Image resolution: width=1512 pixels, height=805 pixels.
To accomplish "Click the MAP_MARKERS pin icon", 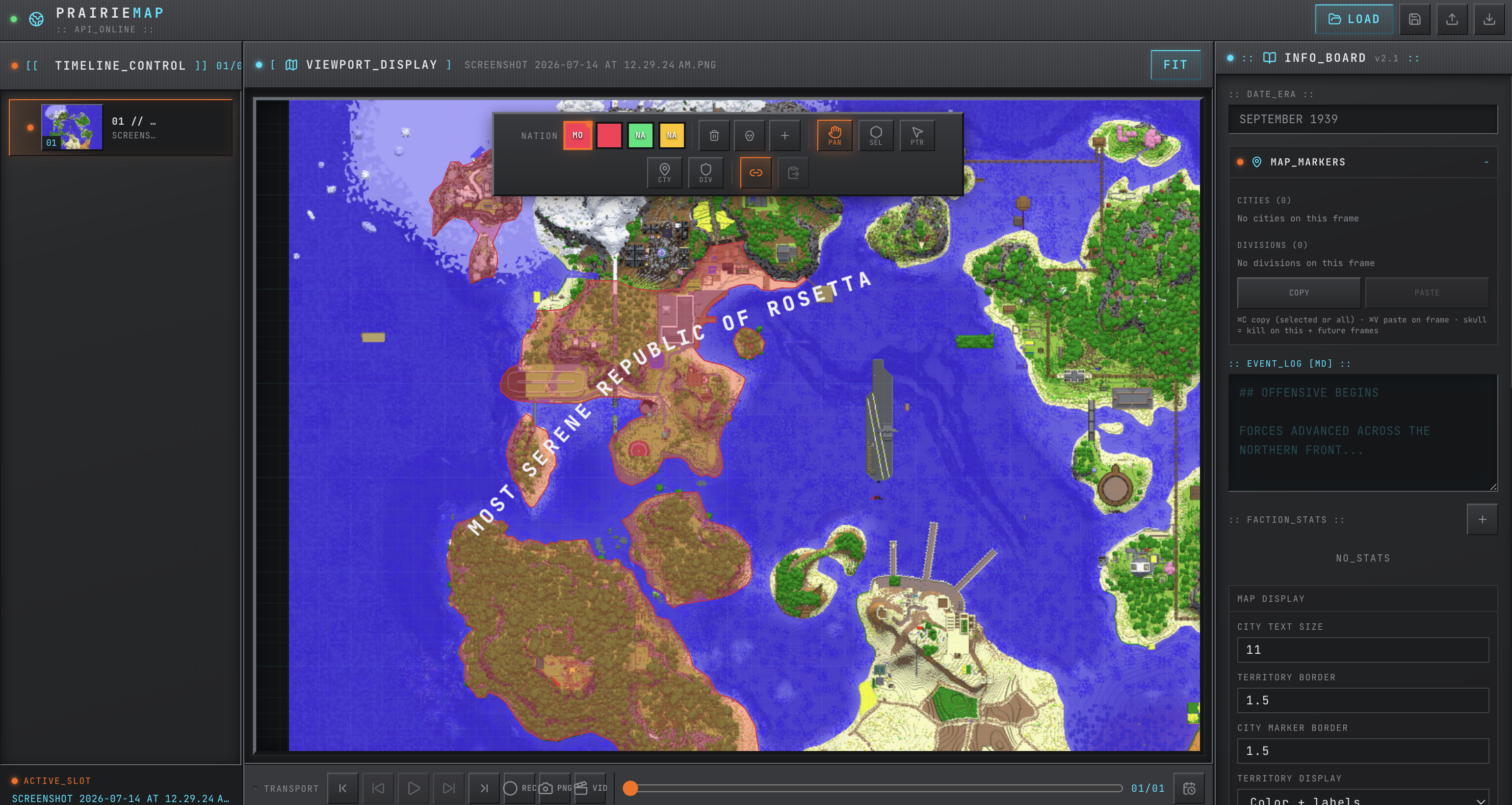I will [x=1257, y=162].
